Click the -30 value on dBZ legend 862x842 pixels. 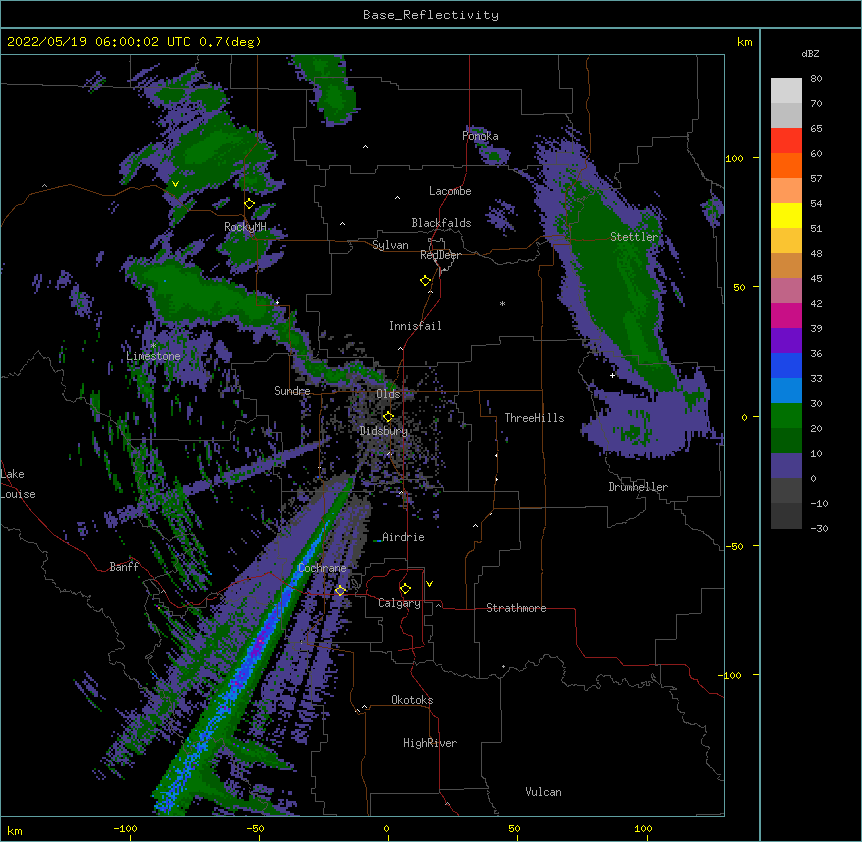(819, 529)
